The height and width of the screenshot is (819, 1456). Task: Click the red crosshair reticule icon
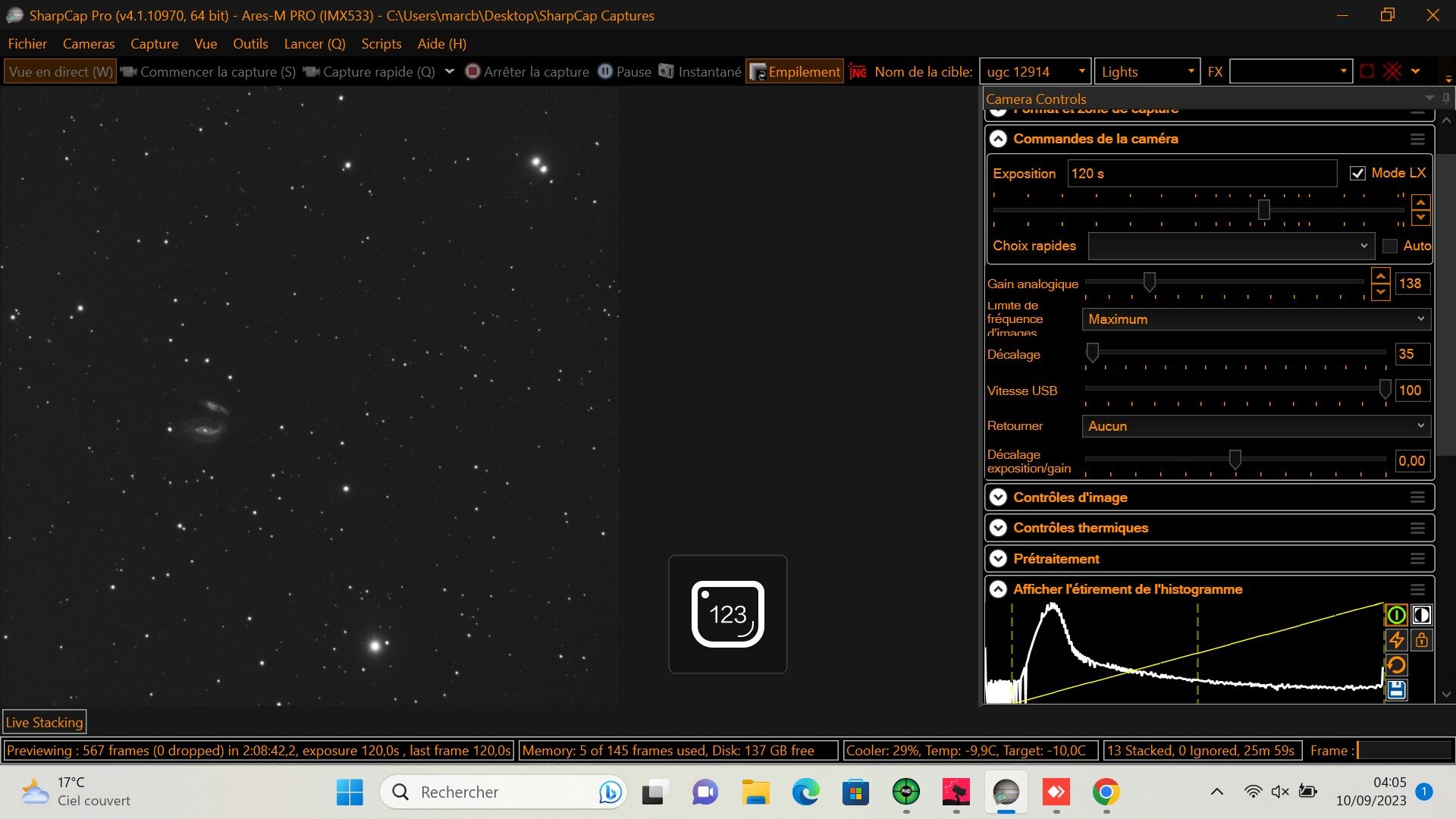(1392, 72)
